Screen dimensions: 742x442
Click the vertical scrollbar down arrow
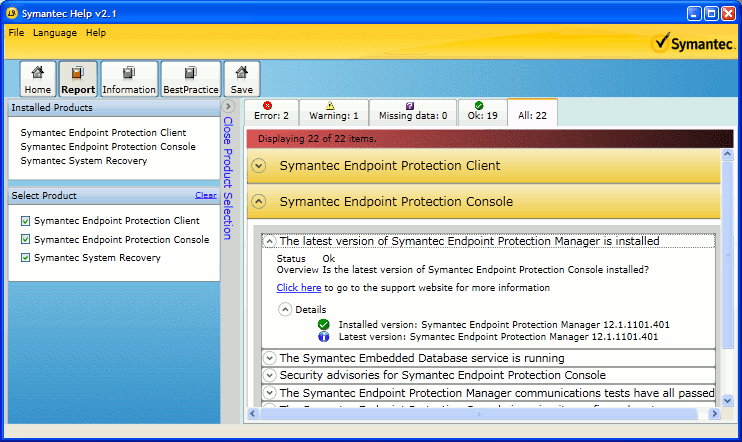coord(728,400)
